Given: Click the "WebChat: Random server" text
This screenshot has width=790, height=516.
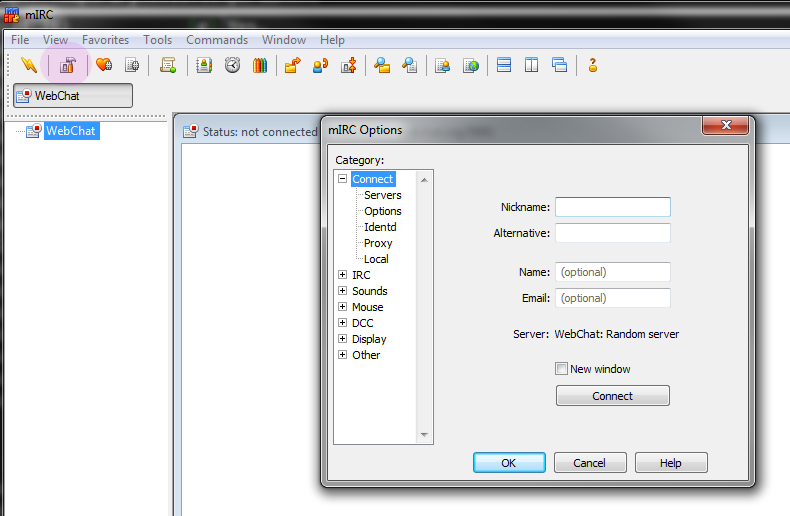Looking at the screenshot, I should coord(617,334).
